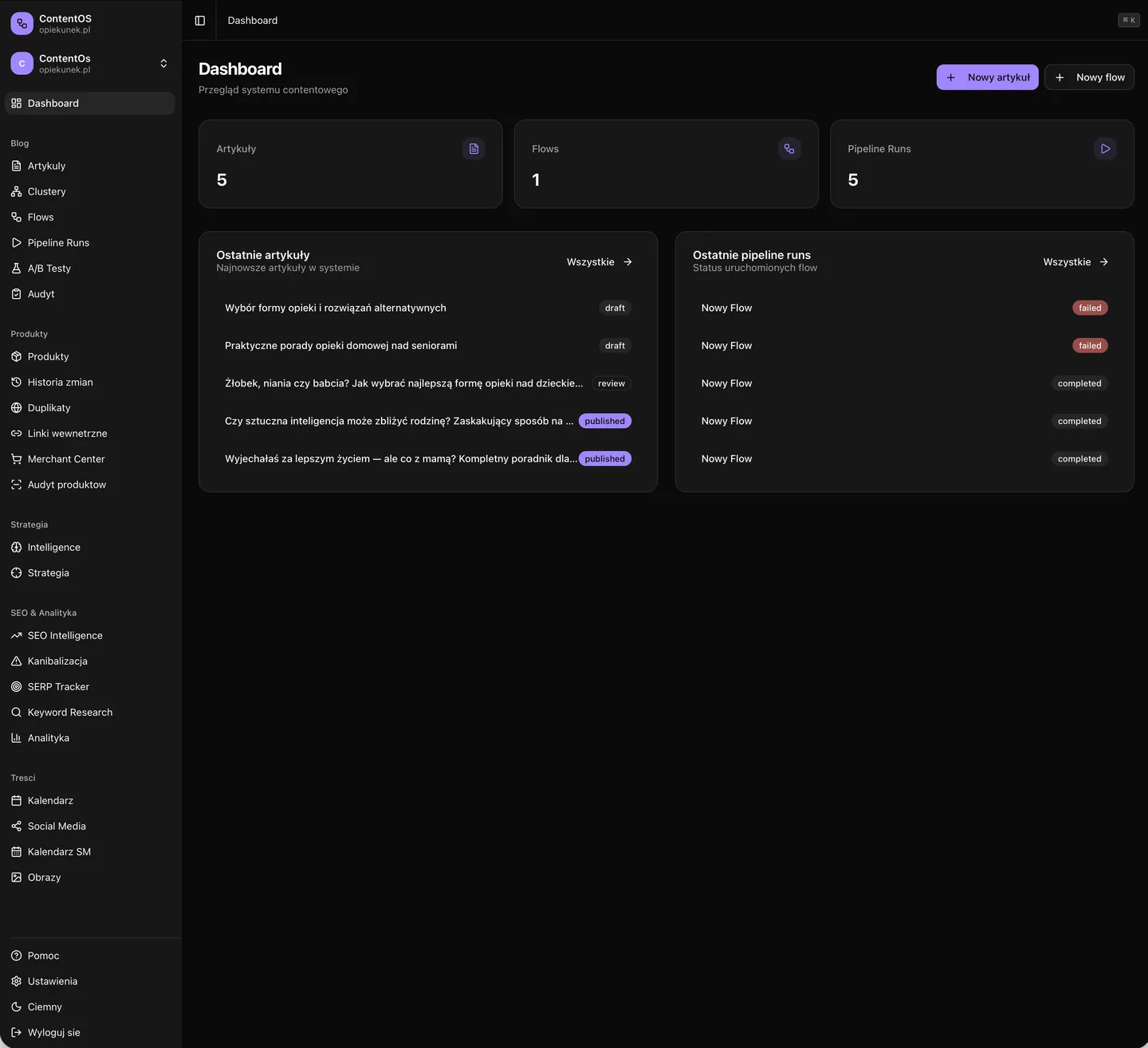Open Strategia target icon
This screenshot has height=1048, width=1148.
click(16, 573)
